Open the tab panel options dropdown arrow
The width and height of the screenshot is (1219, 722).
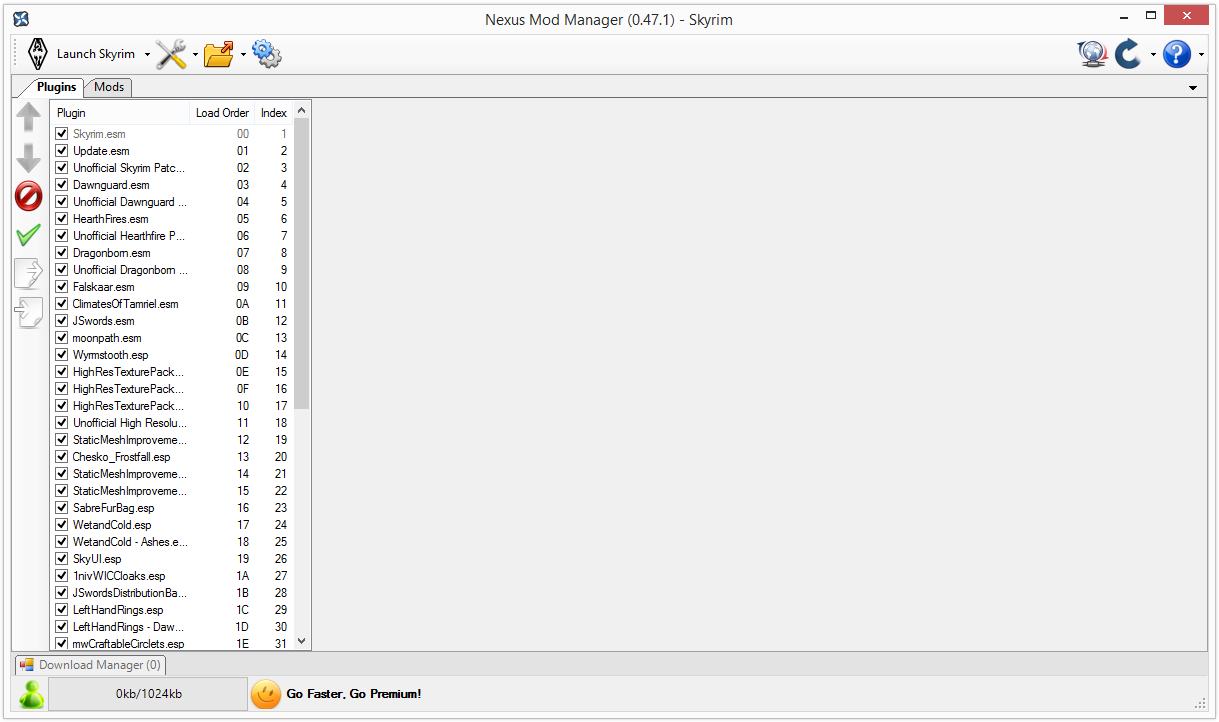click(x=1193, y=88)
